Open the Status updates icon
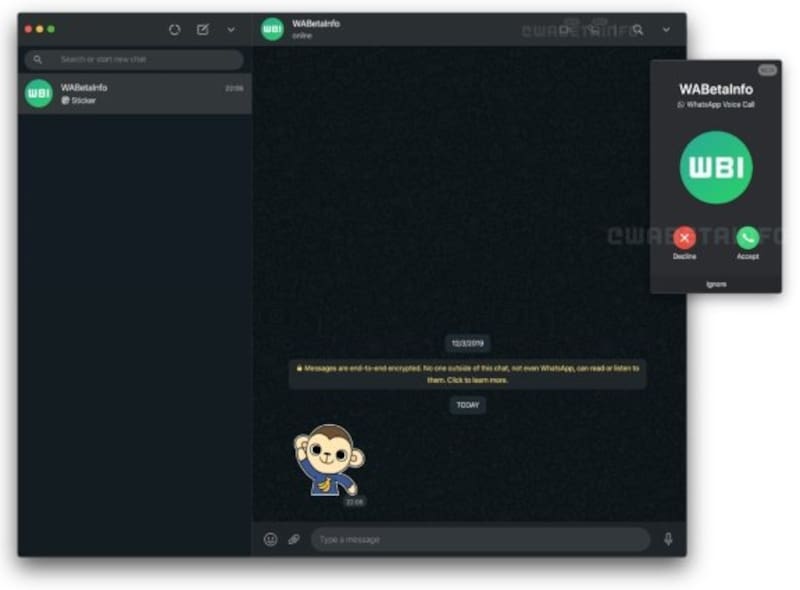Viewport: 800px width, 590px height. click(x=175, y=30)
